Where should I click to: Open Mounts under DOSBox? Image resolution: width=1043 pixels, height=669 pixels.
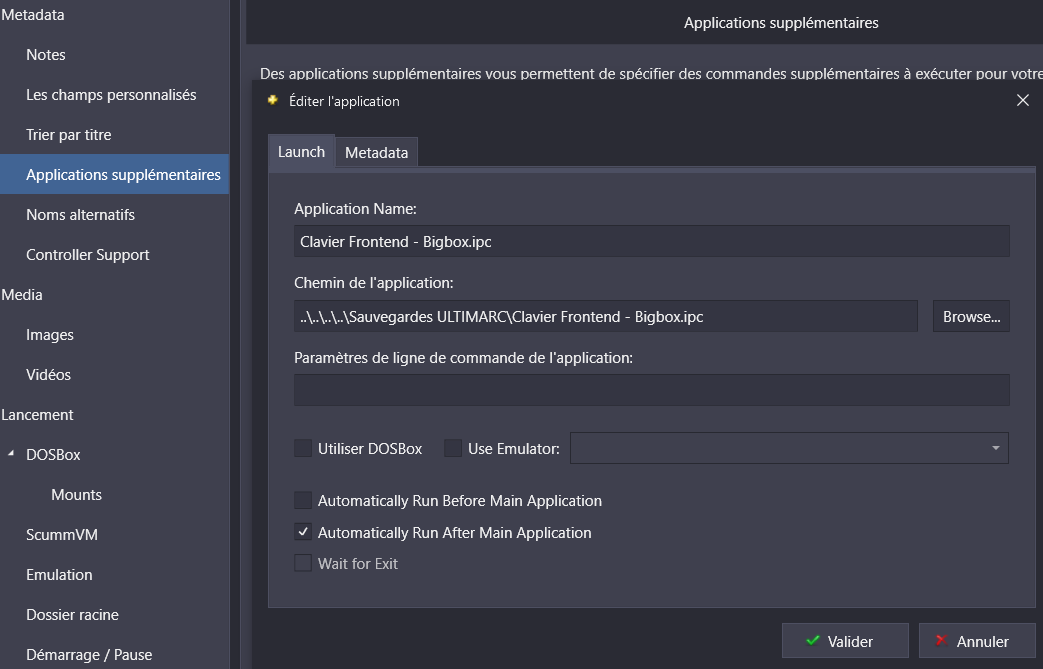pos(77,495)
